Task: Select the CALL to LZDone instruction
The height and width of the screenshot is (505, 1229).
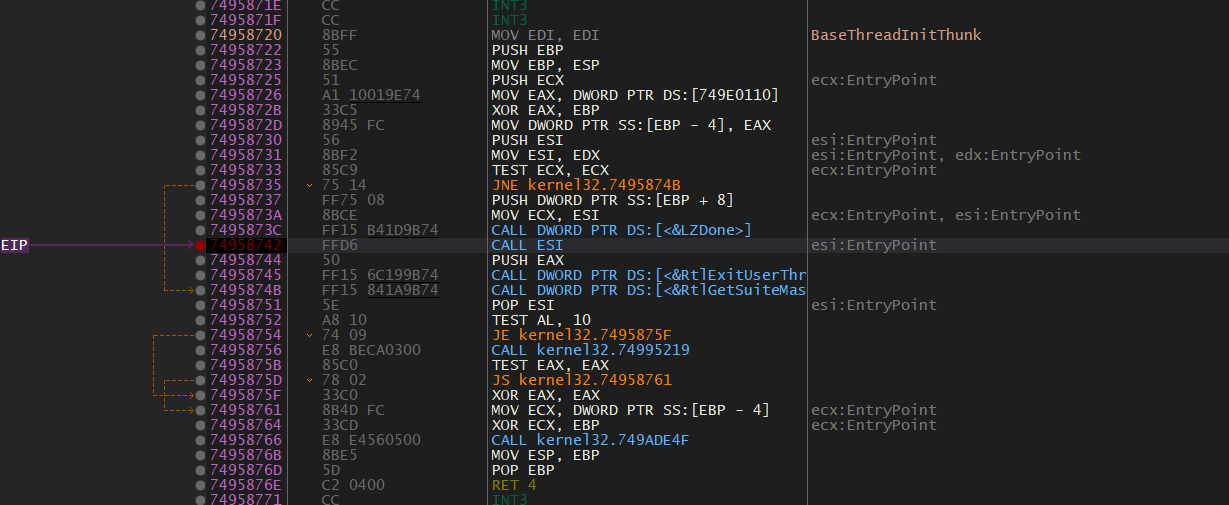Action: [x=621, y=230]
